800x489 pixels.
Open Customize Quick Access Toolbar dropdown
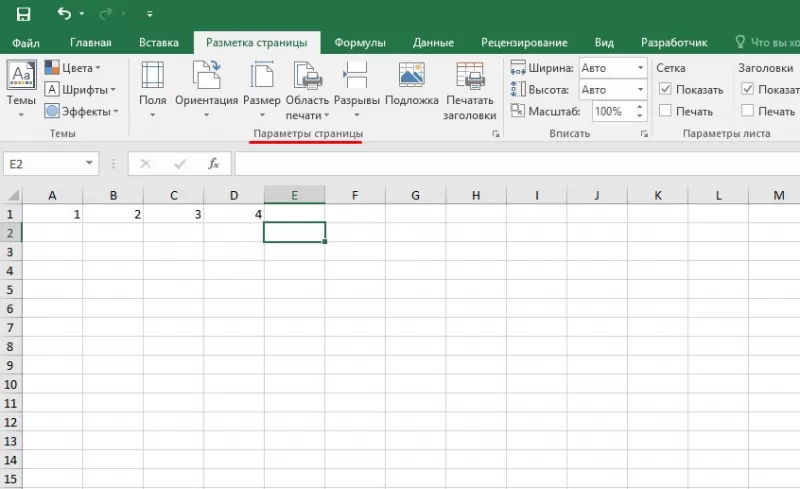click(x=149, y=14)
